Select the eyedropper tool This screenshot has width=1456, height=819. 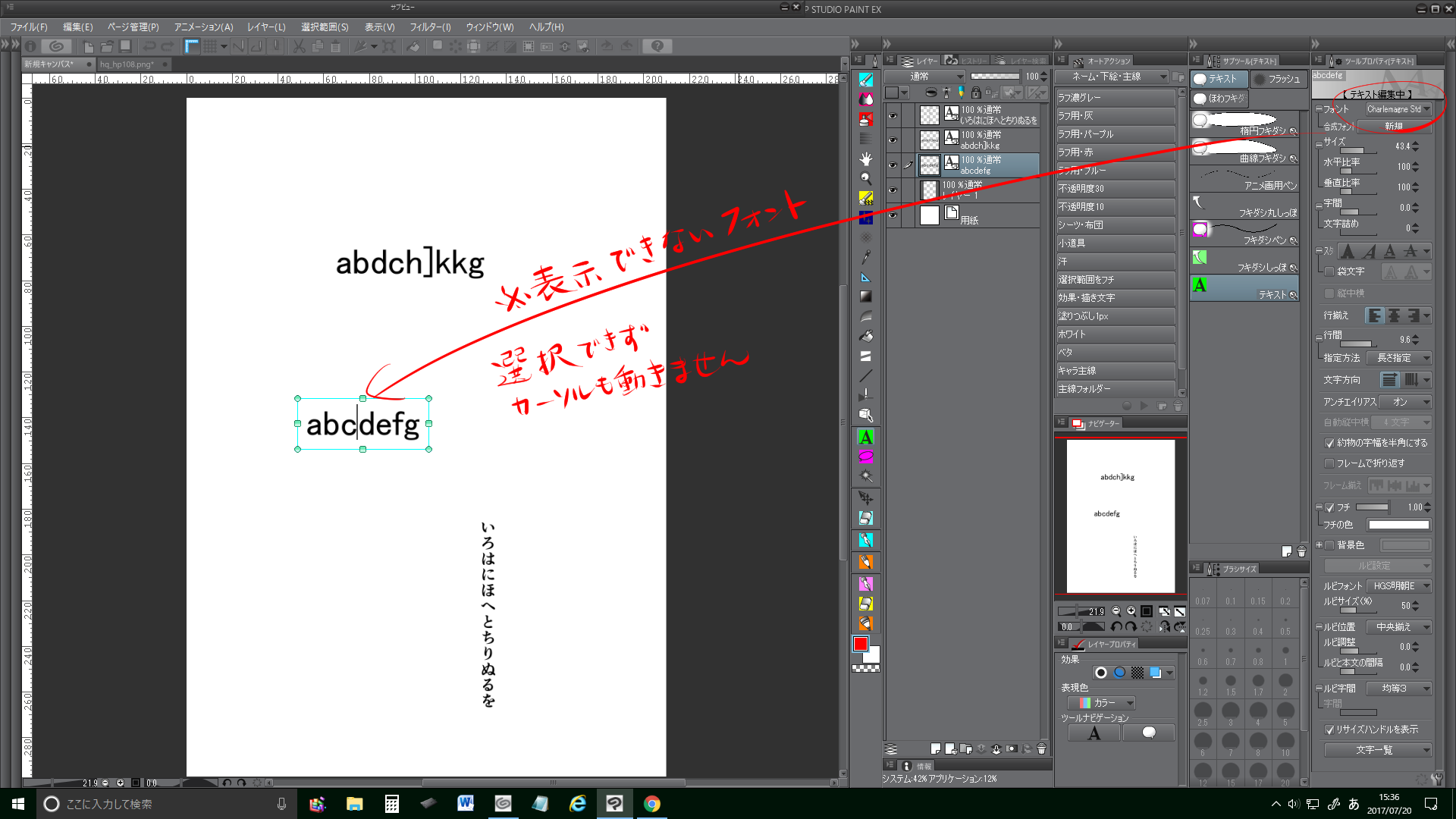pyautogui.click(x=865, y=257)
